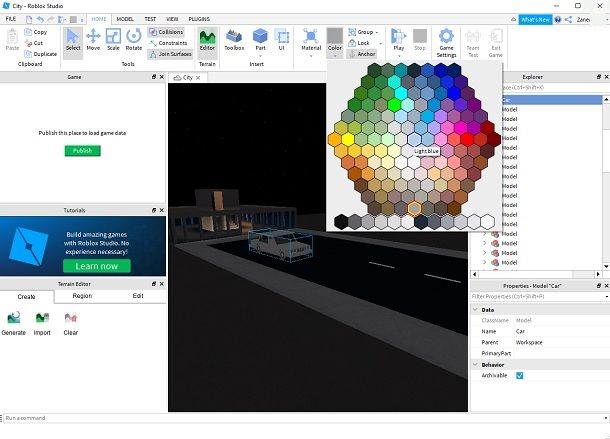Click the green Publish button
Viewport: 610px width, 439px height.
pos(82,151)
